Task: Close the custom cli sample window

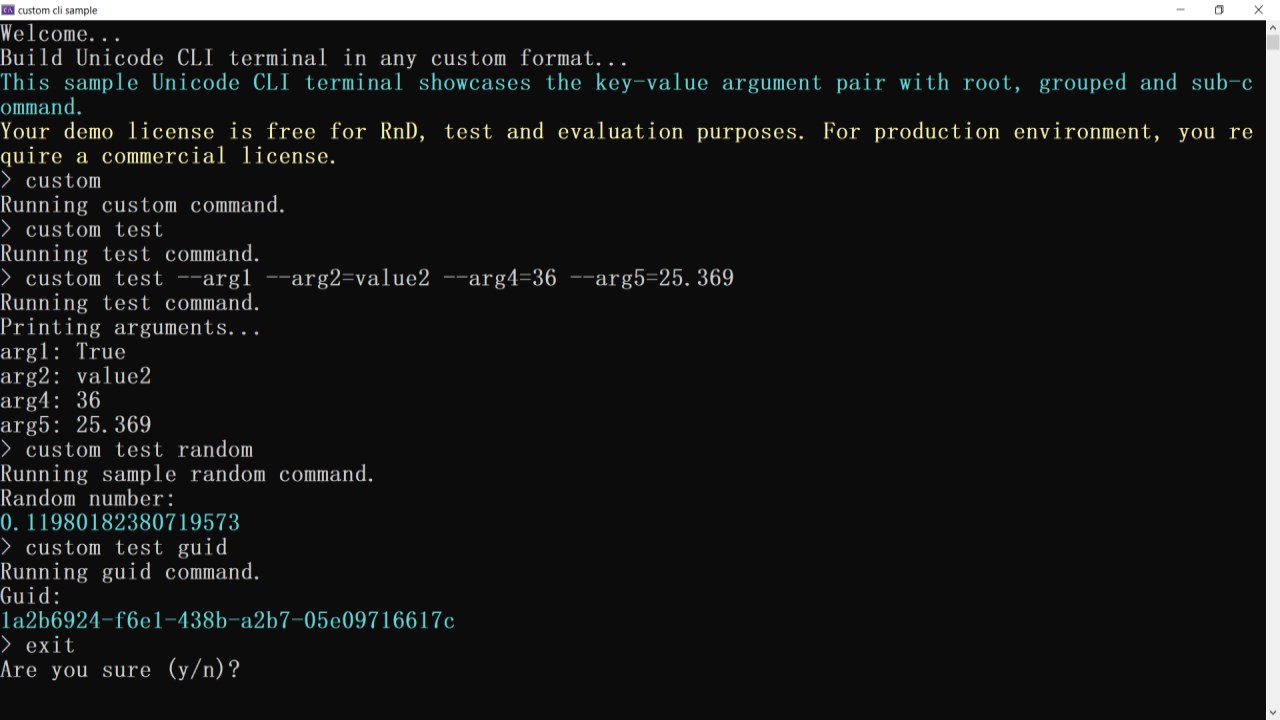Action: [1259, 10]
